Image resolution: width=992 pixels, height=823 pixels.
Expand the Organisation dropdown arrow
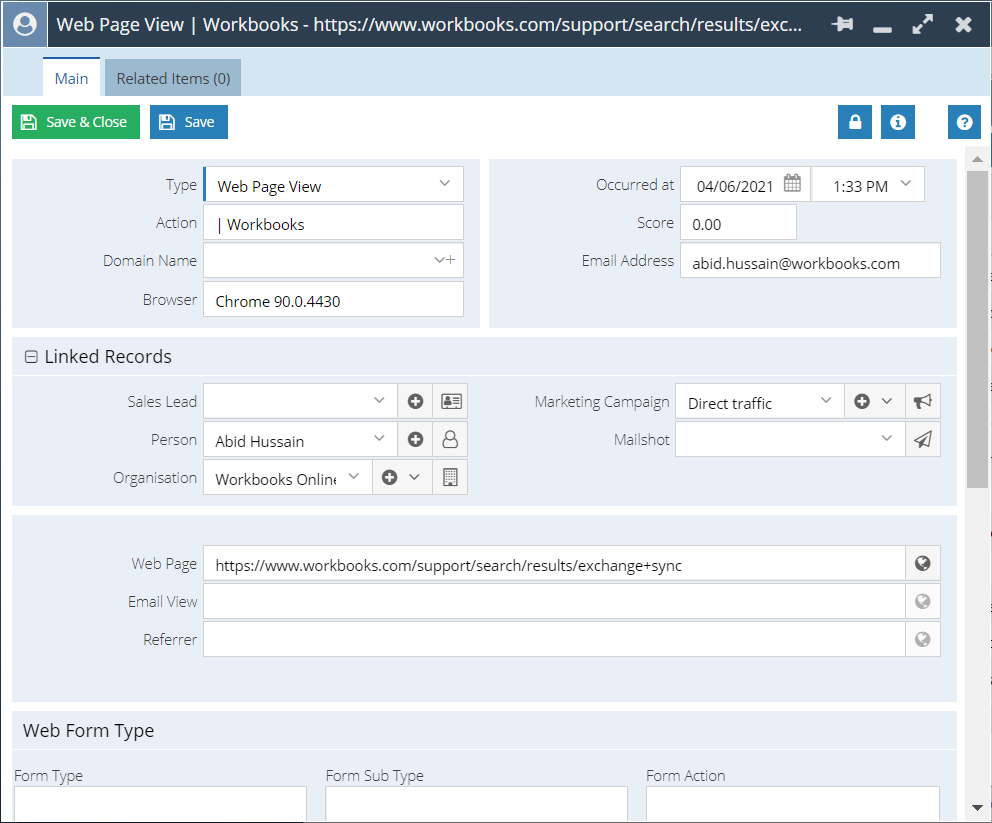pos(354,476)
